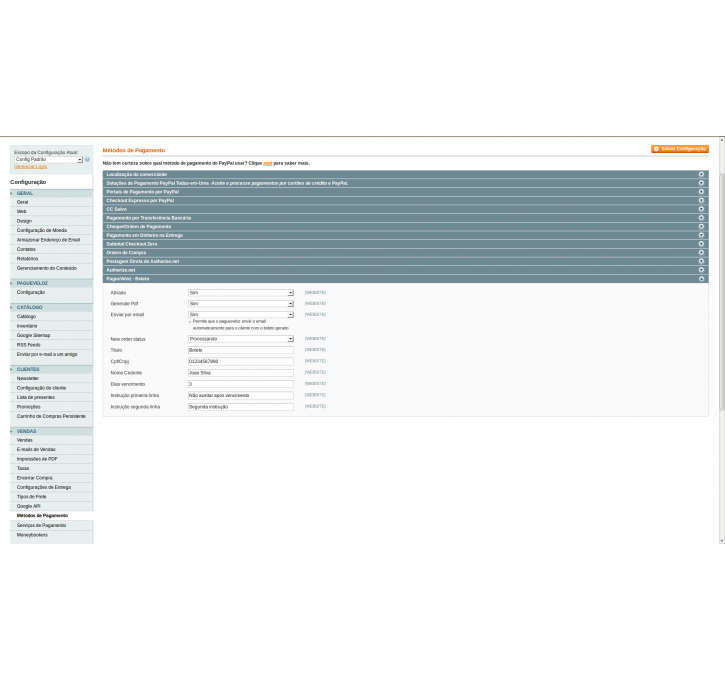This screenshot has width=725, height=680.
Task: Select Métodos de Pagamento in sidebar
Action: (x=43, y=515)
